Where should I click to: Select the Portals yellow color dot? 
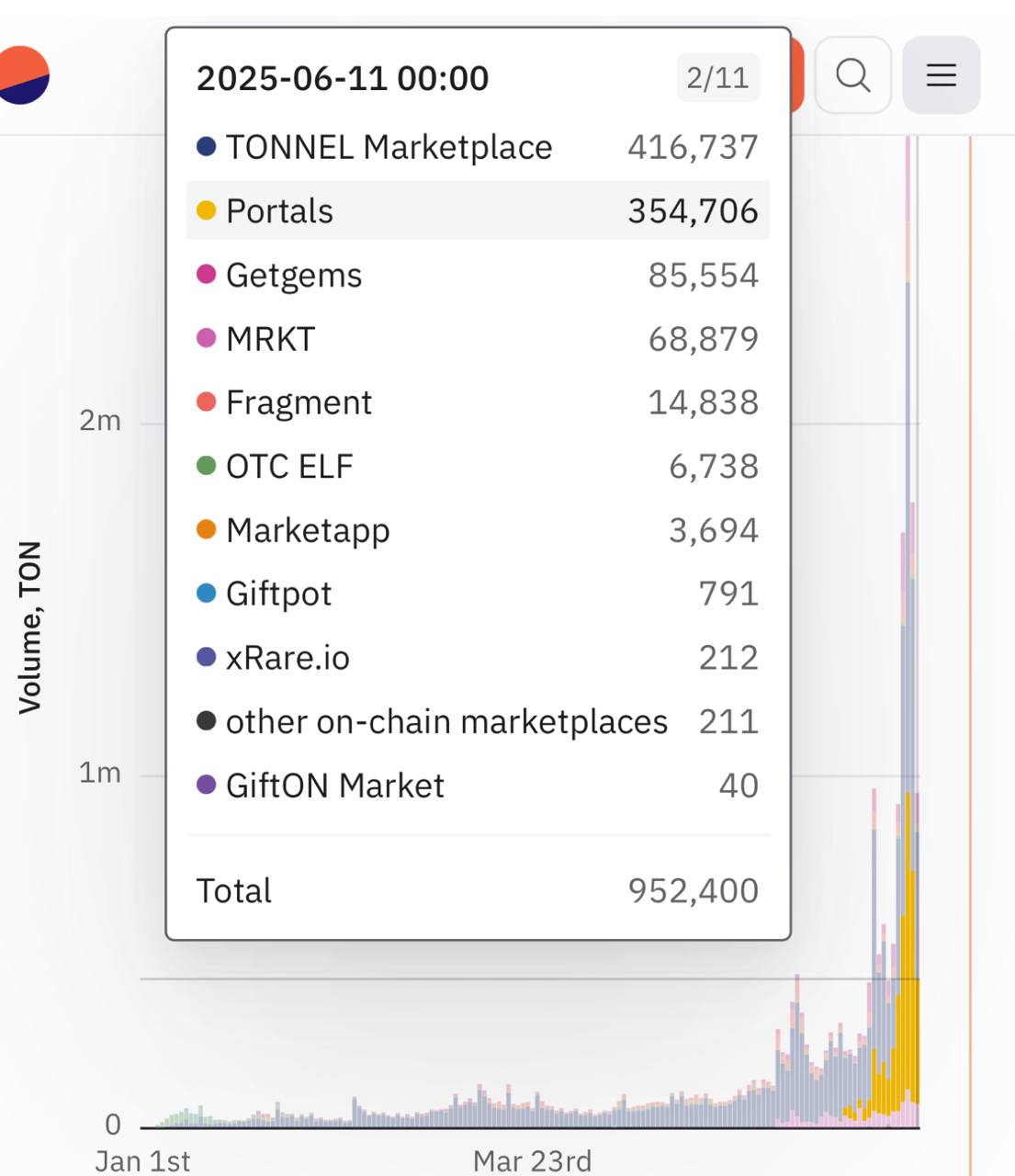coord(207,210)
